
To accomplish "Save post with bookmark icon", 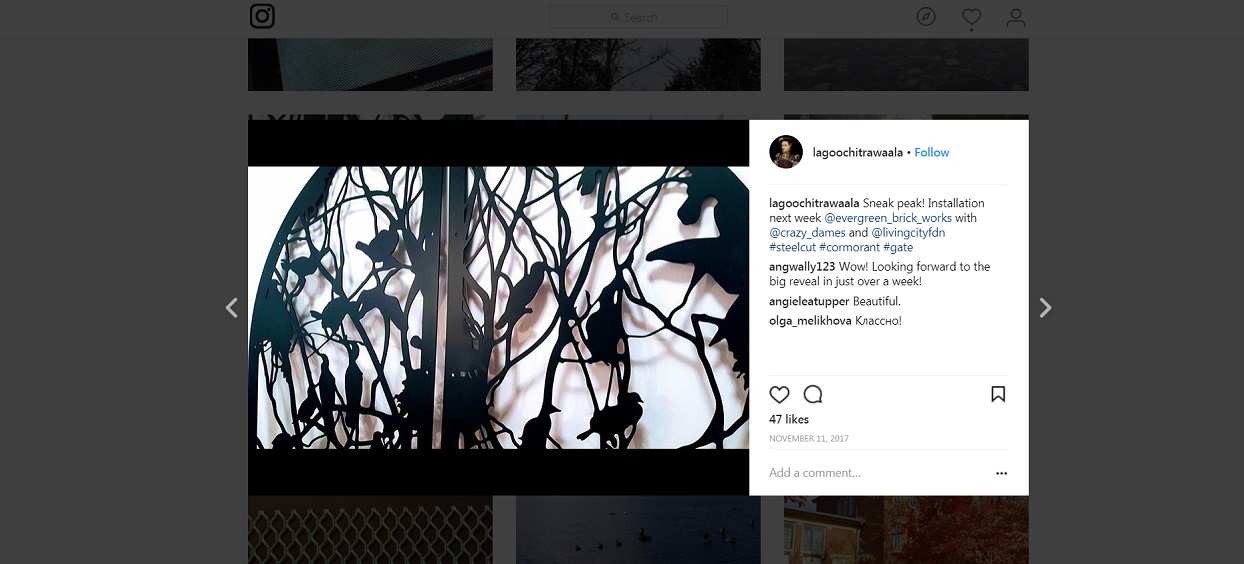I will [998, 394].
